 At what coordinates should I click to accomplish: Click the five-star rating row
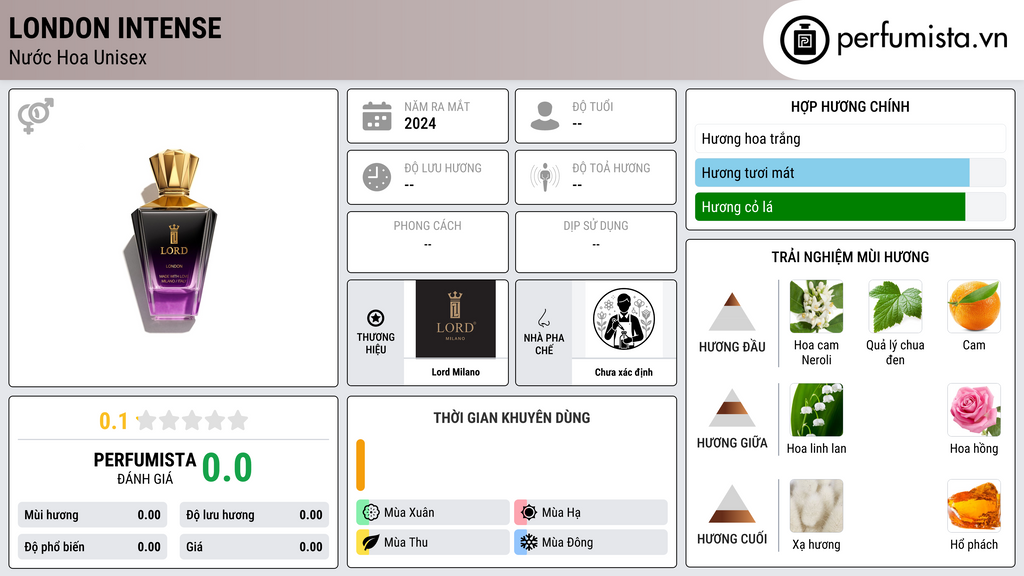pos(192,420)
